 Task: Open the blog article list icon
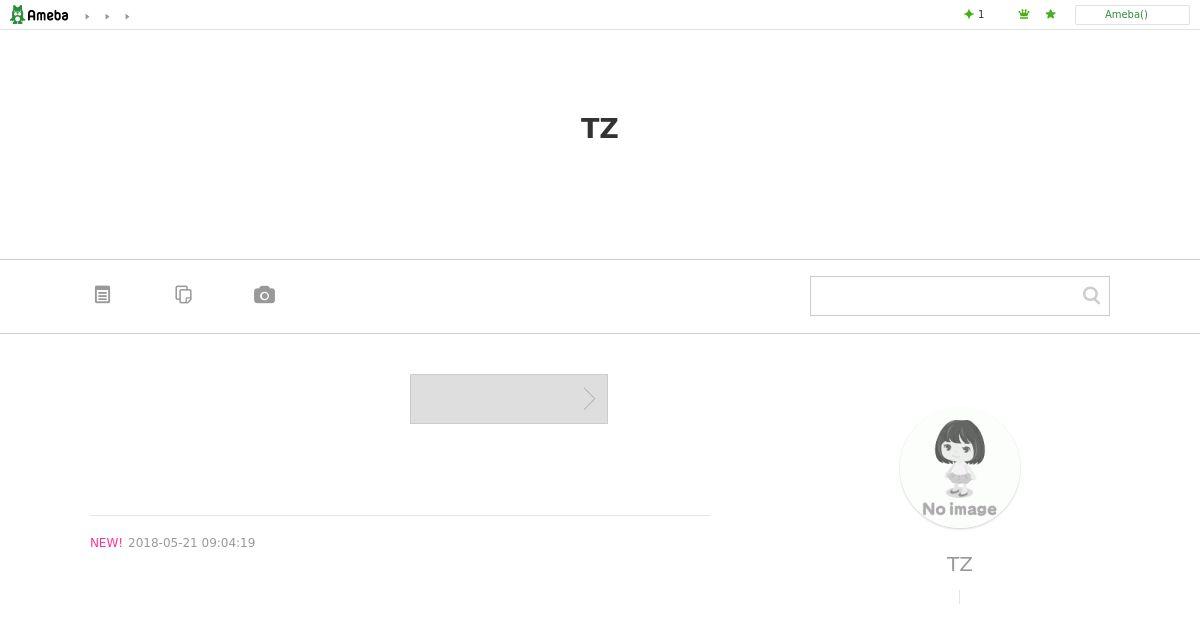coord(102,294)
